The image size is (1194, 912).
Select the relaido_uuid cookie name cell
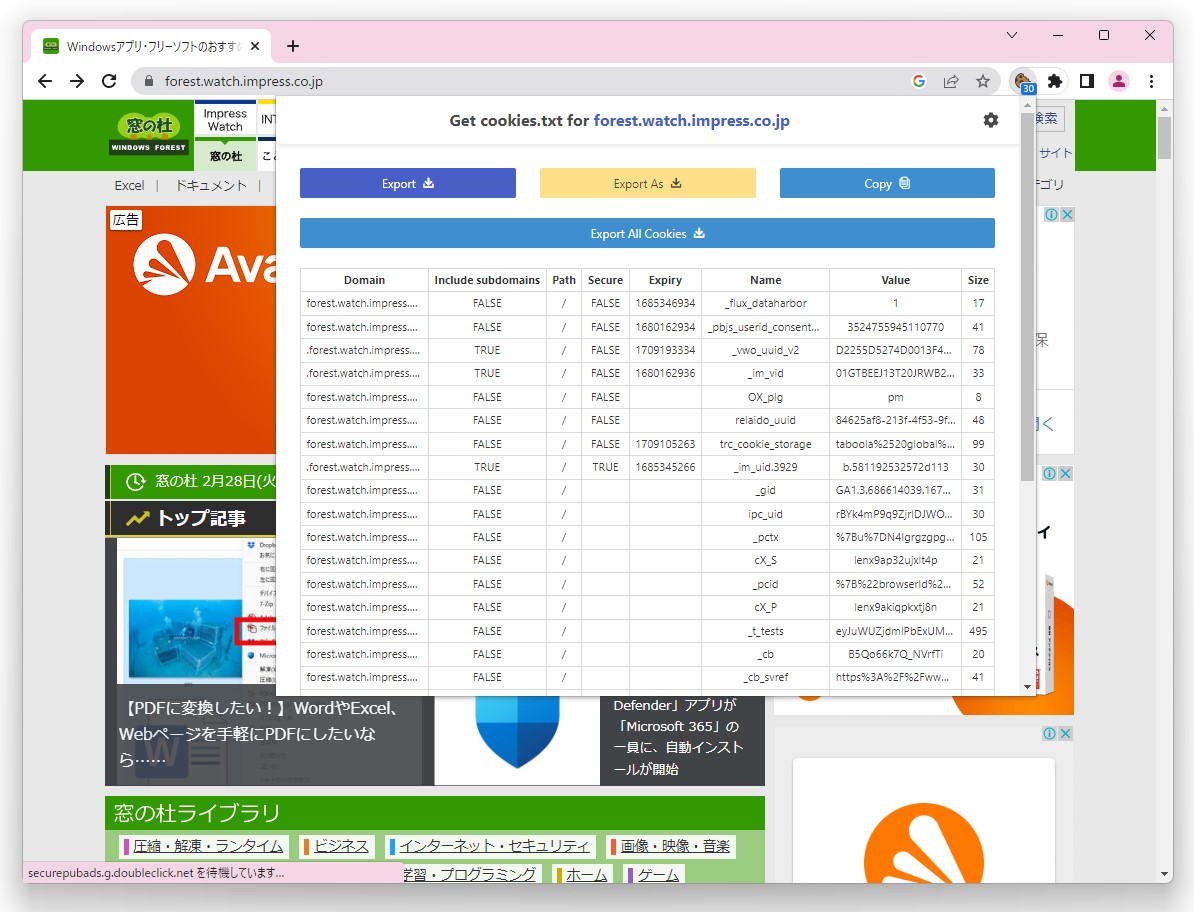(765, 420)
